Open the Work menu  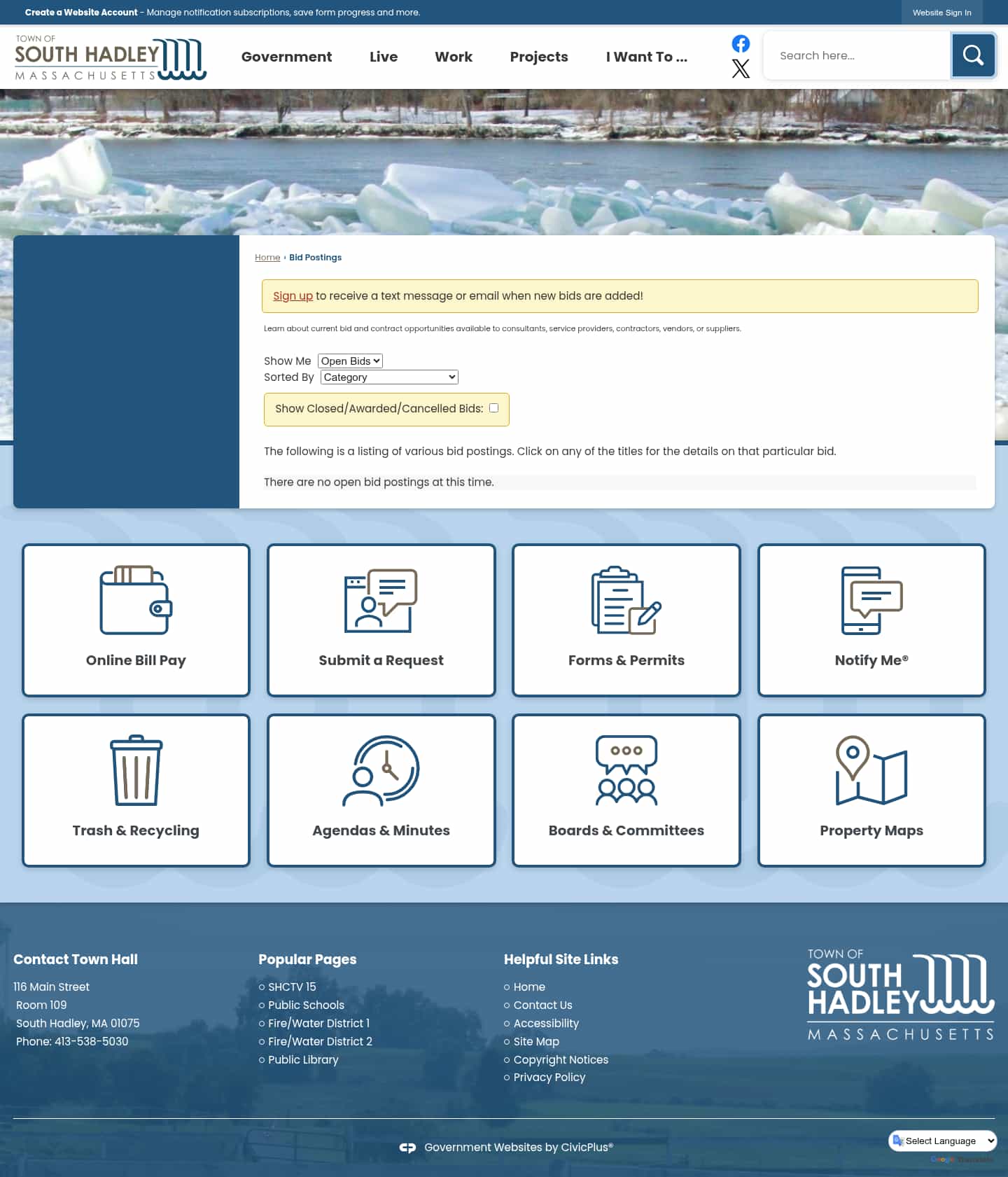point(454,57)
